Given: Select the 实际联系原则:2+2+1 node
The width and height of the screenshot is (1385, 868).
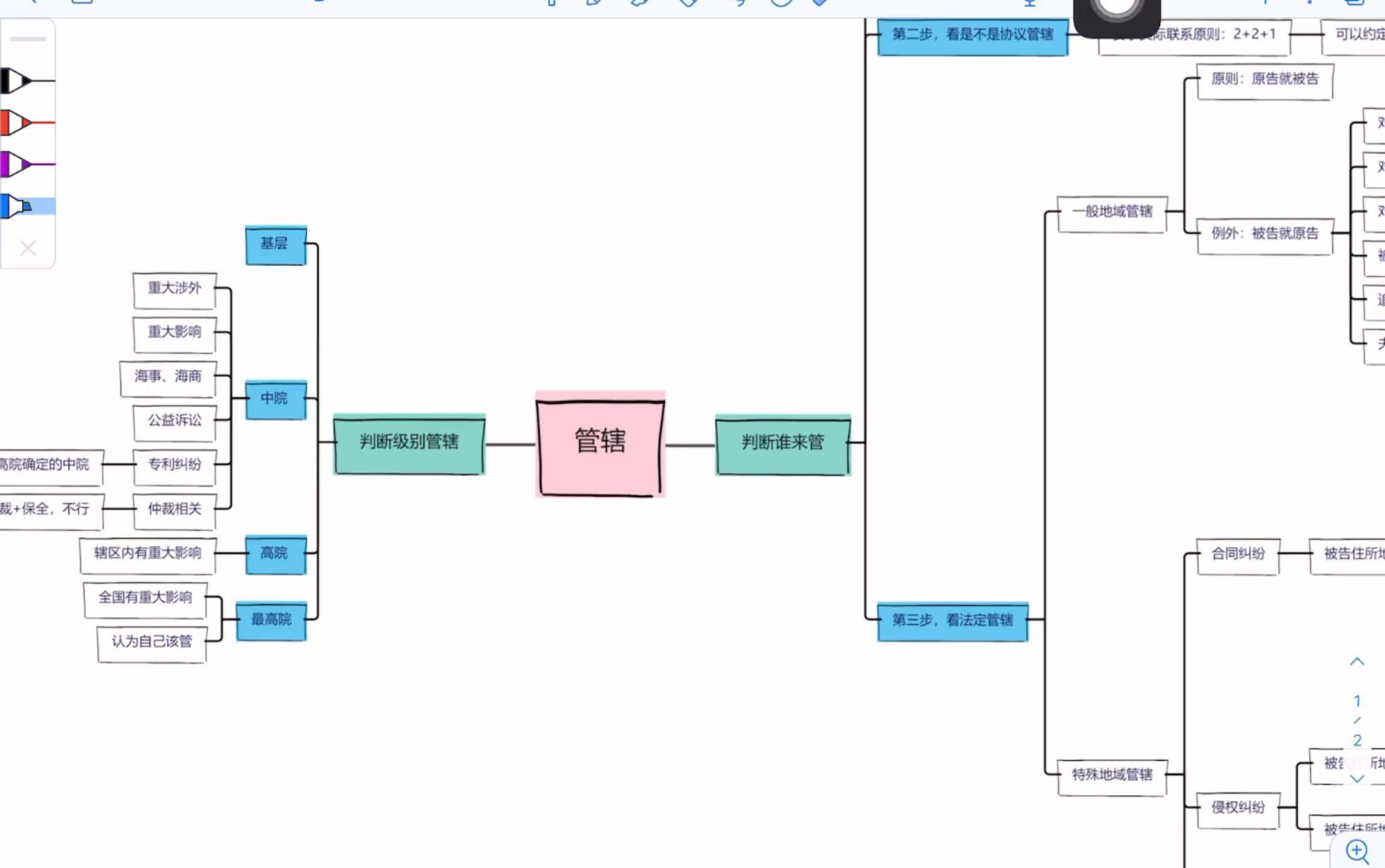Looking at the screenshot, I should click(1194, 36).
